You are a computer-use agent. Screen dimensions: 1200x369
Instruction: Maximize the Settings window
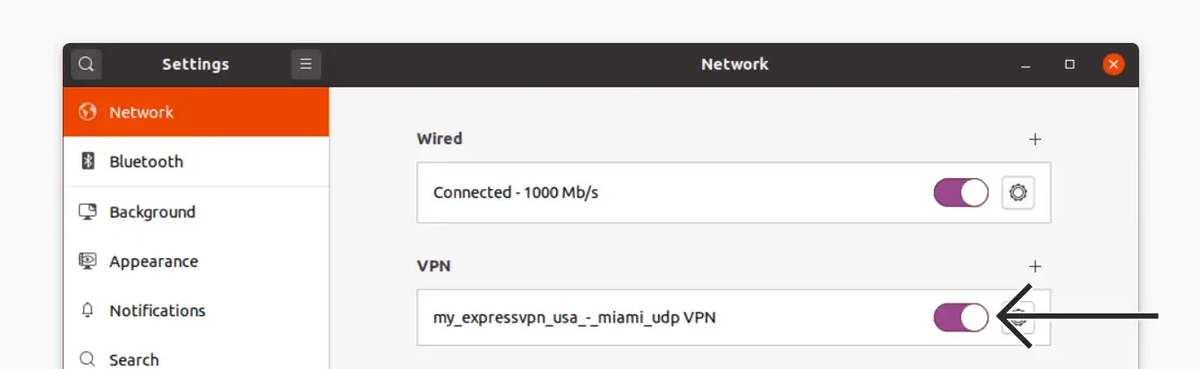(x=1070, y=64)
